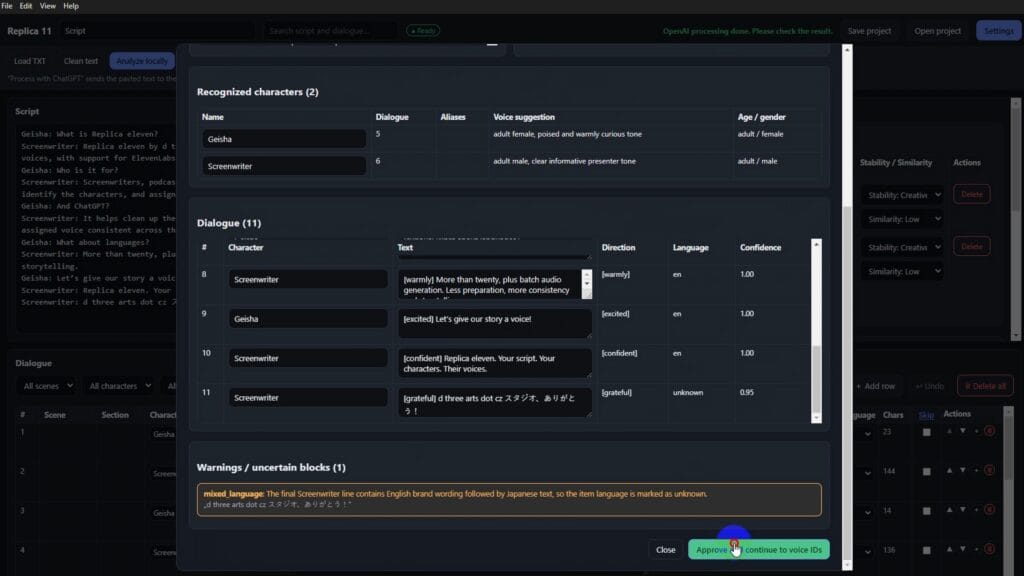
Task: Move the 14-chars dialogue row down
Action: click(x=963, y=510)
